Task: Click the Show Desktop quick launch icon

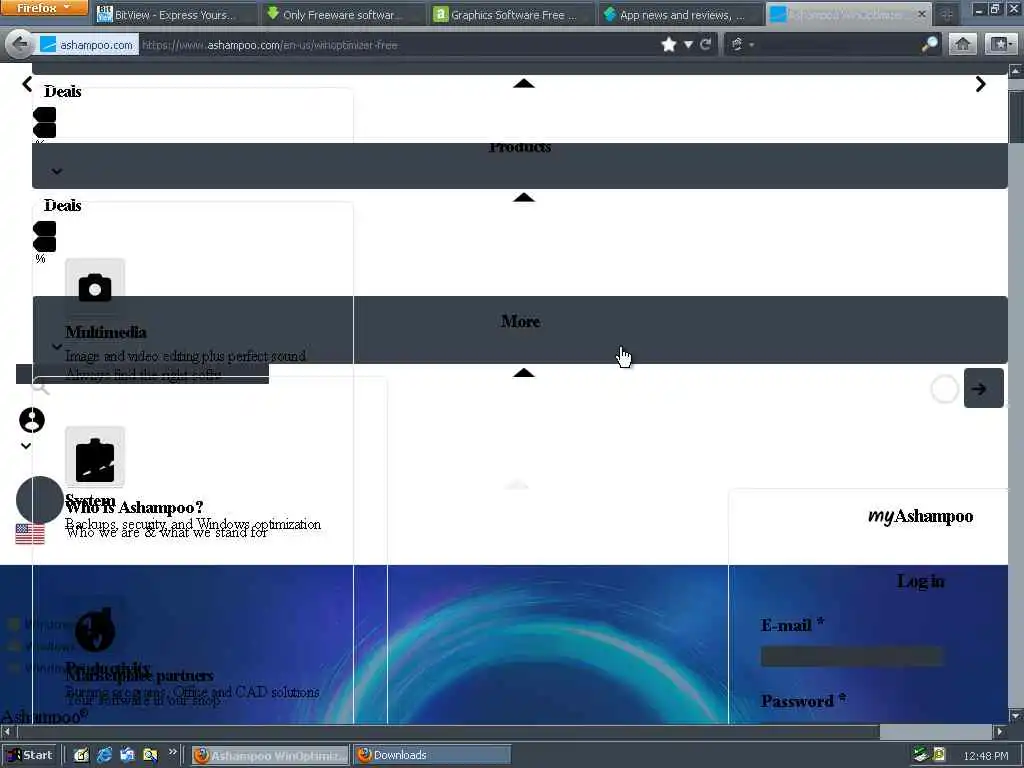Action: (x=81, y=755)
